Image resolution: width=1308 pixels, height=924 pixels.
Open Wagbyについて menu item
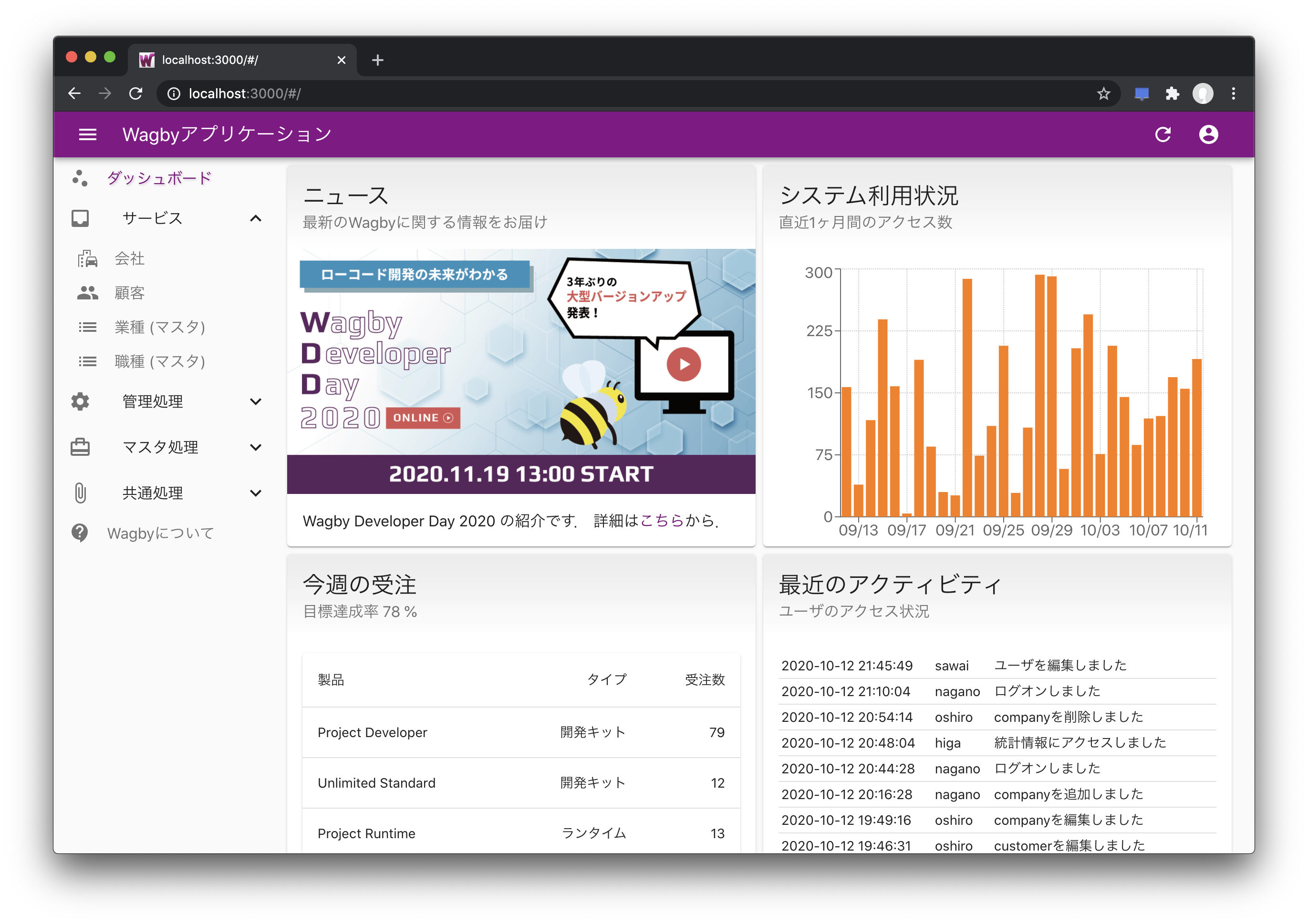[161, 533]
